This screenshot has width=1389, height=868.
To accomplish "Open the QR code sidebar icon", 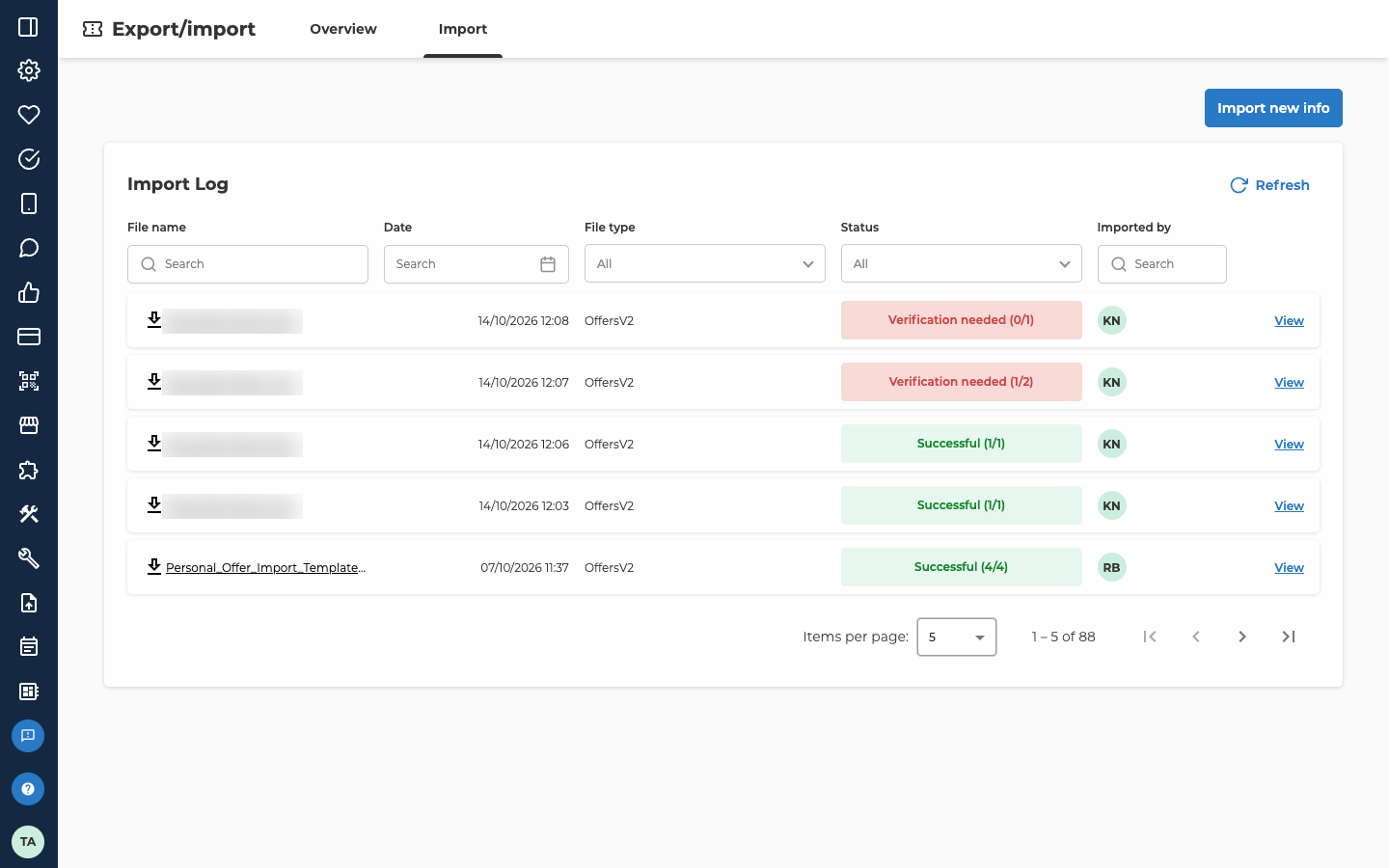I will (x=28, y=381).
